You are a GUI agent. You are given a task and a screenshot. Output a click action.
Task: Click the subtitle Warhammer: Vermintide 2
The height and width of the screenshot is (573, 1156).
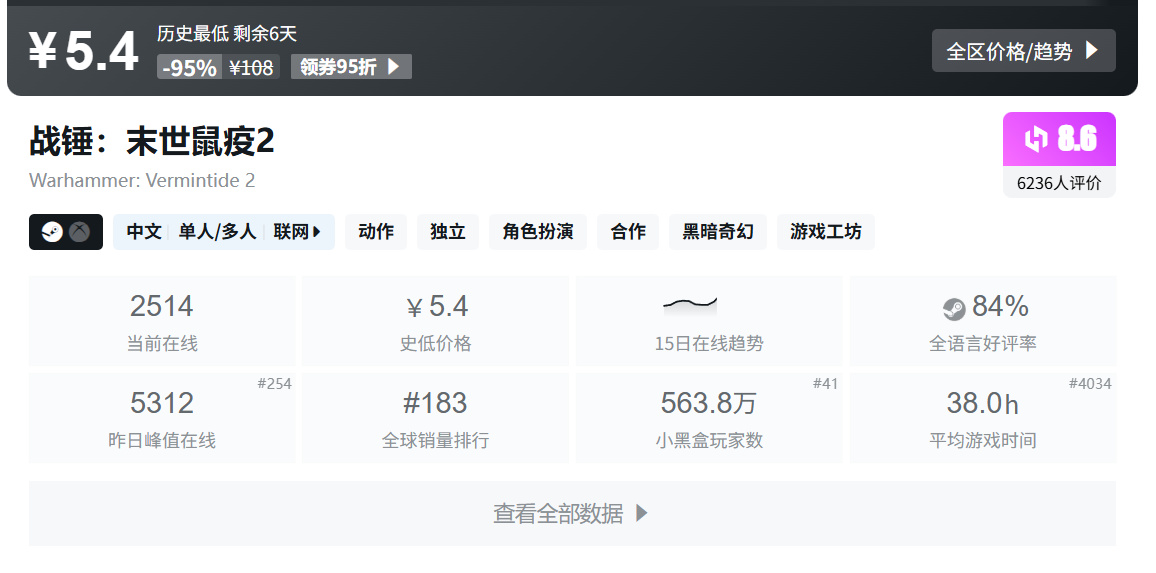point(142,180)
